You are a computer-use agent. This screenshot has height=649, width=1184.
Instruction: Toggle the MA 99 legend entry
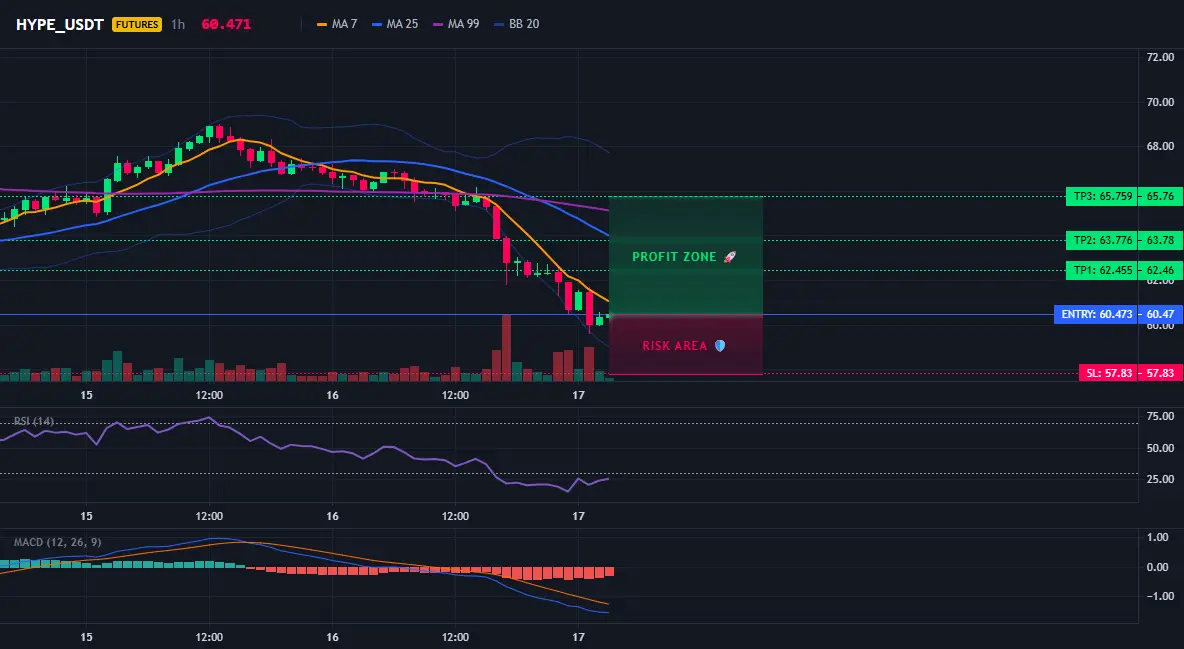pyautogui.click(x=456, y=24)
